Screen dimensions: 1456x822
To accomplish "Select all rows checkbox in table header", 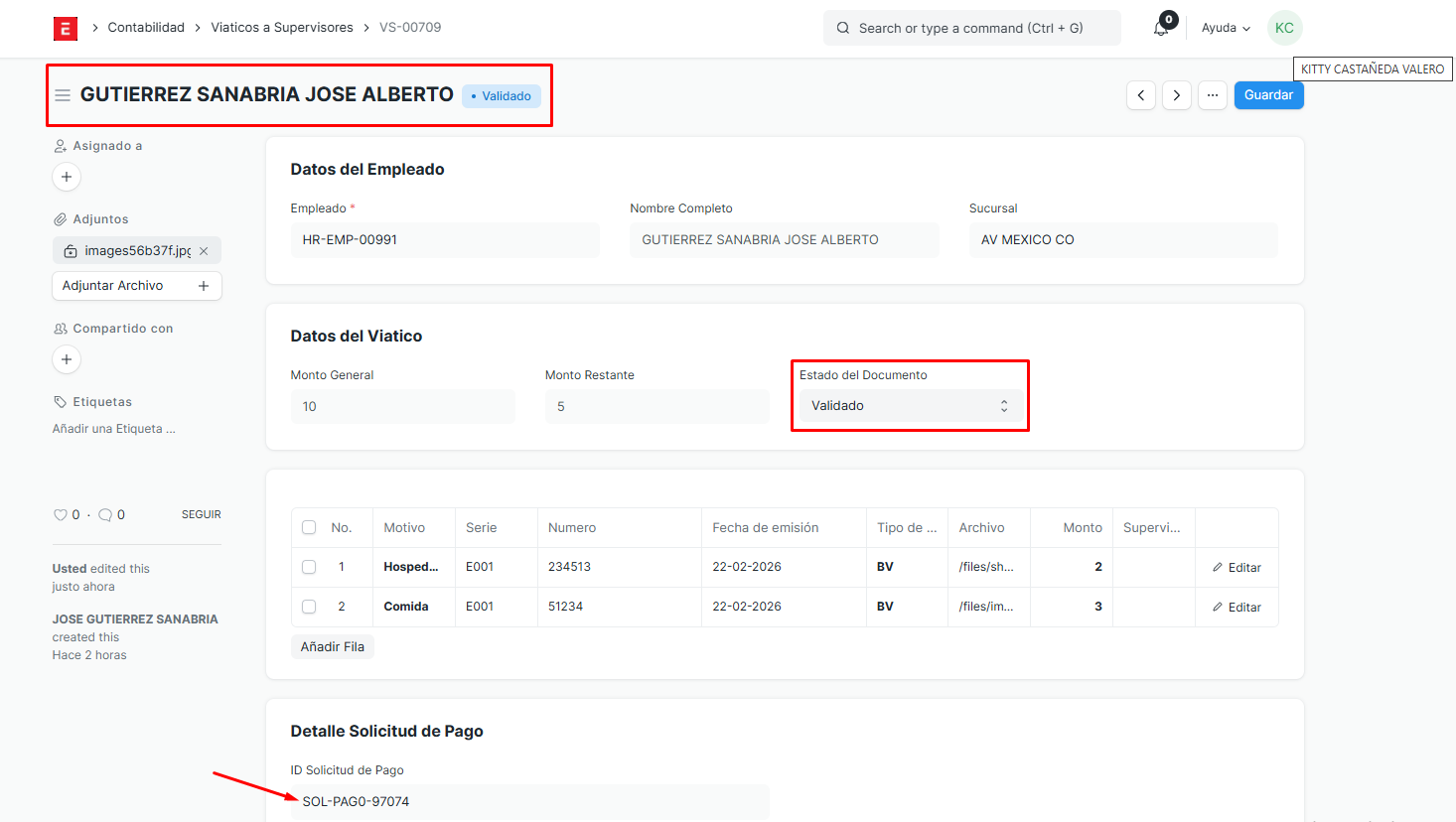I will 309,528.
